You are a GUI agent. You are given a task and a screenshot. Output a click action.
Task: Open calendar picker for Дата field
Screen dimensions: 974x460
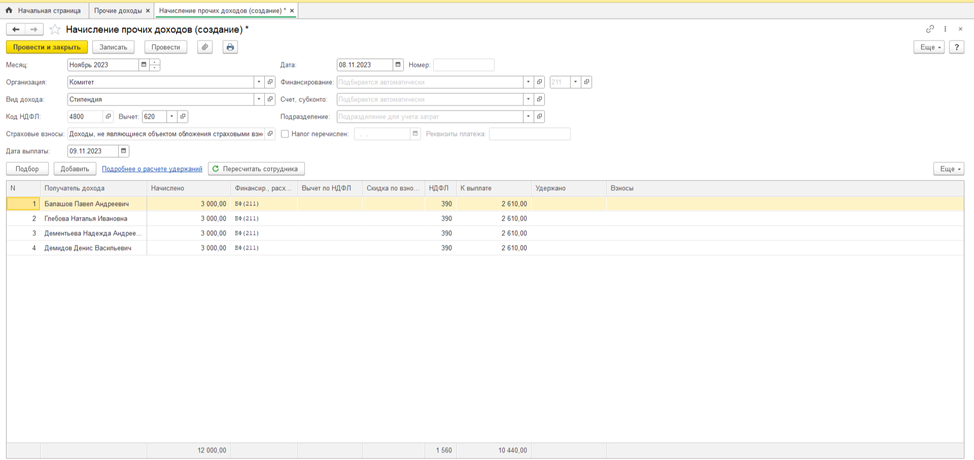pyautogui.click(x=398, y=65)
